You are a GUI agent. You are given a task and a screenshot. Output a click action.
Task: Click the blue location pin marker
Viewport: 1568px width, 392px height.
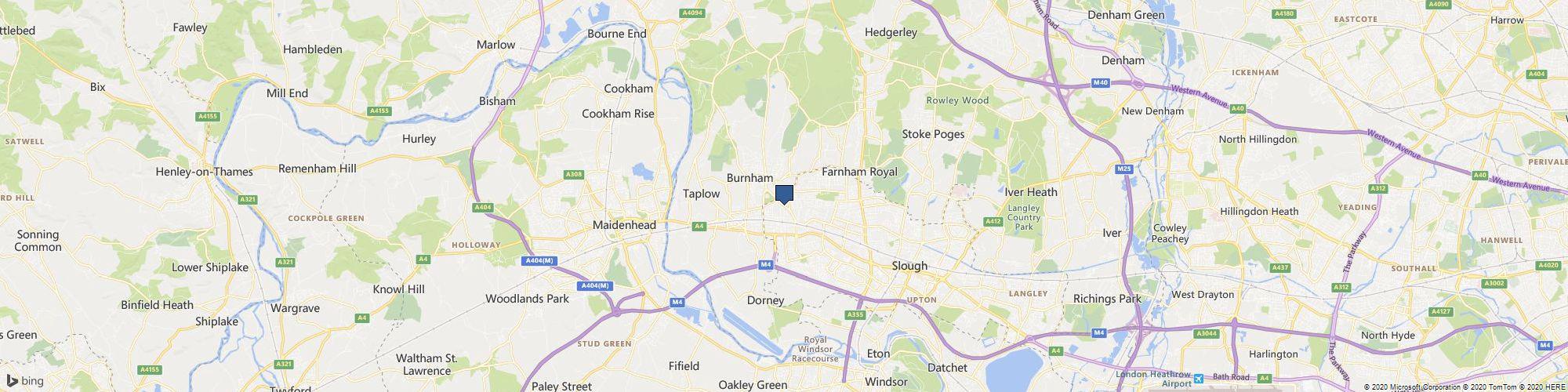(784, 194)
